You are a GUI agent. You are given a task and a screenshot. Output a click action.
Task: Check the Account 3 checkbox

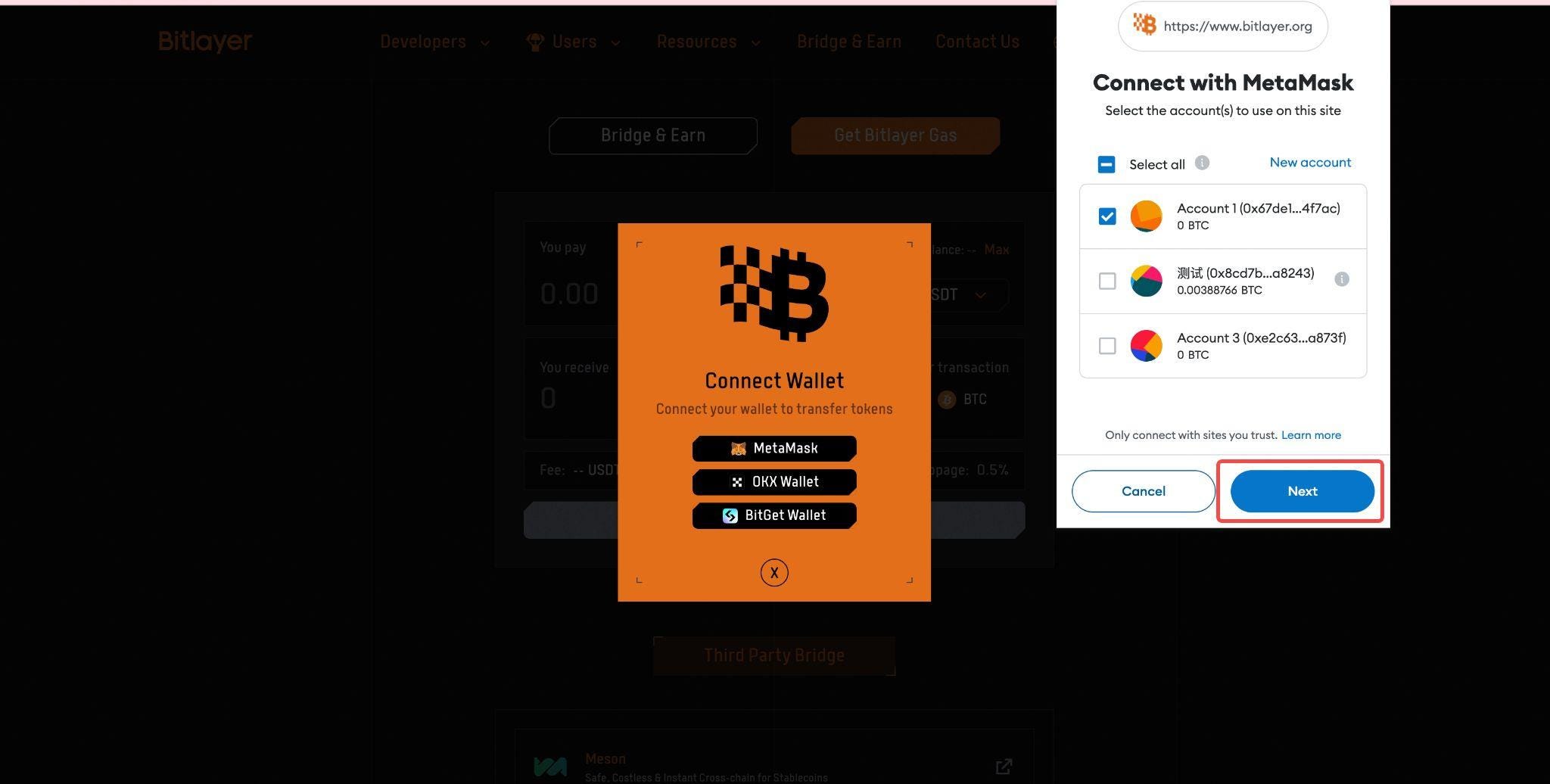(1107, 346)
